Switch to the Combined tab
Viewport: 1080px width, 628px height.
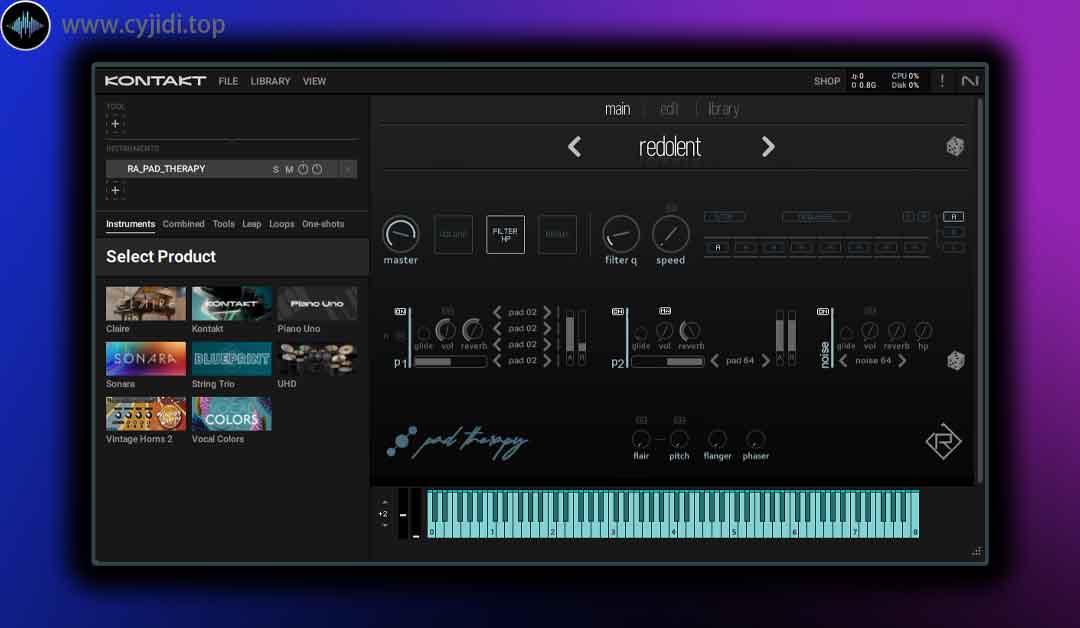[x=183, y=224]
